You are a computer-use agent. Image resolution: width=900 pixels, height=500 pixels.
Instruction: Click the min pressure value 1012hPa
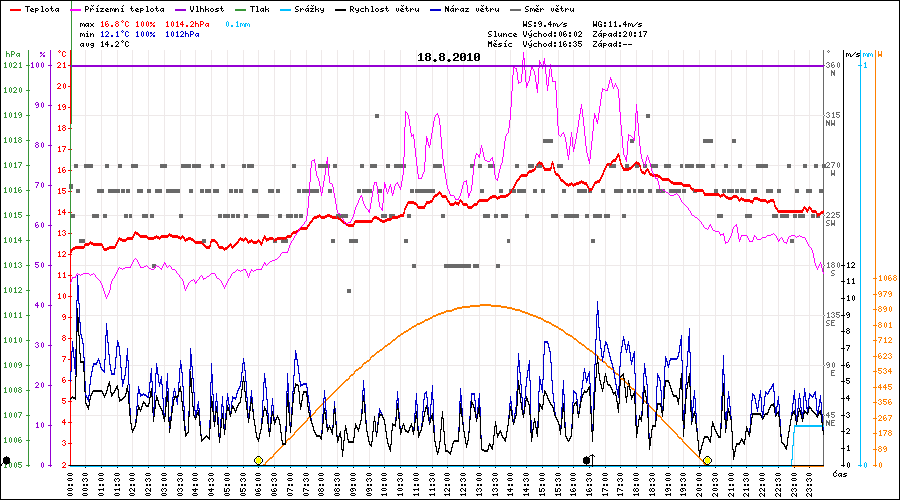tap(182, 34)
